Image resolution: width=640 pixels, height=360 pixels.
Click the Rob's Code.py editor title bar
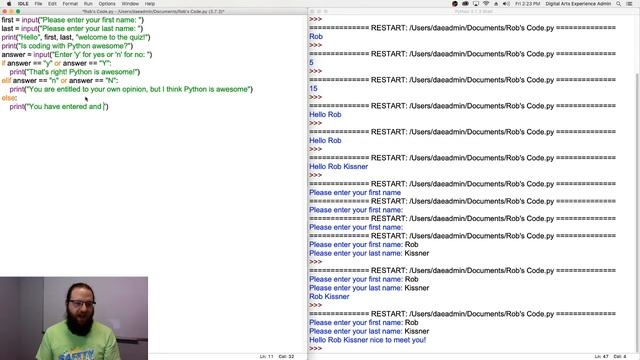153,11
